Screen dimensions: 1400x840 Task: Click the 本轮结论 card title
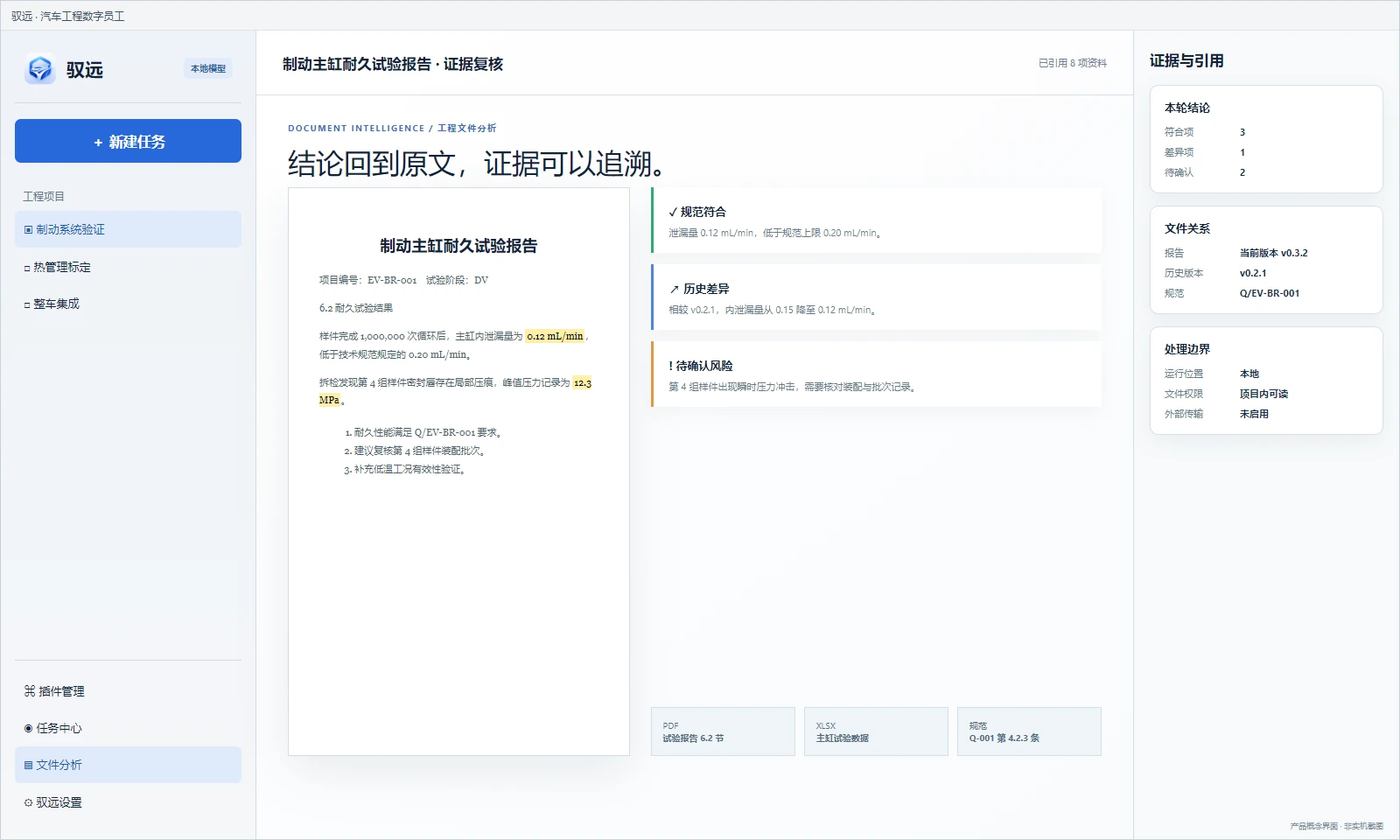1187,108
